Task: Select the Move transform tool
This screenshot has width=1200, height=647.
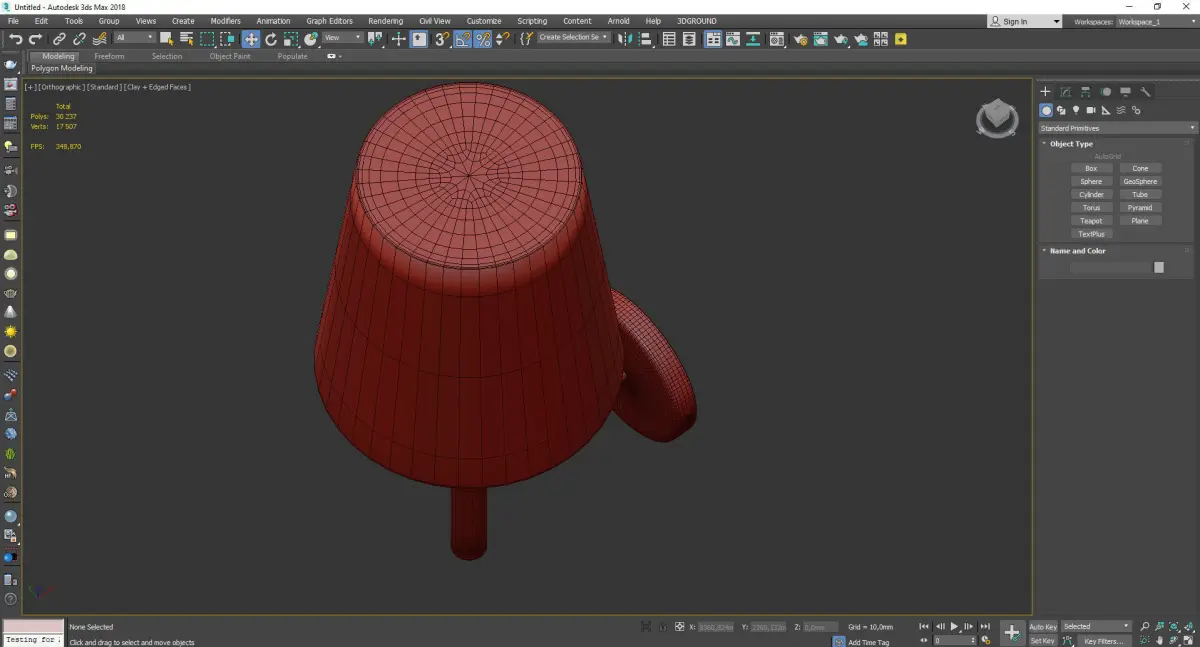Action: (x=250, y=39)
